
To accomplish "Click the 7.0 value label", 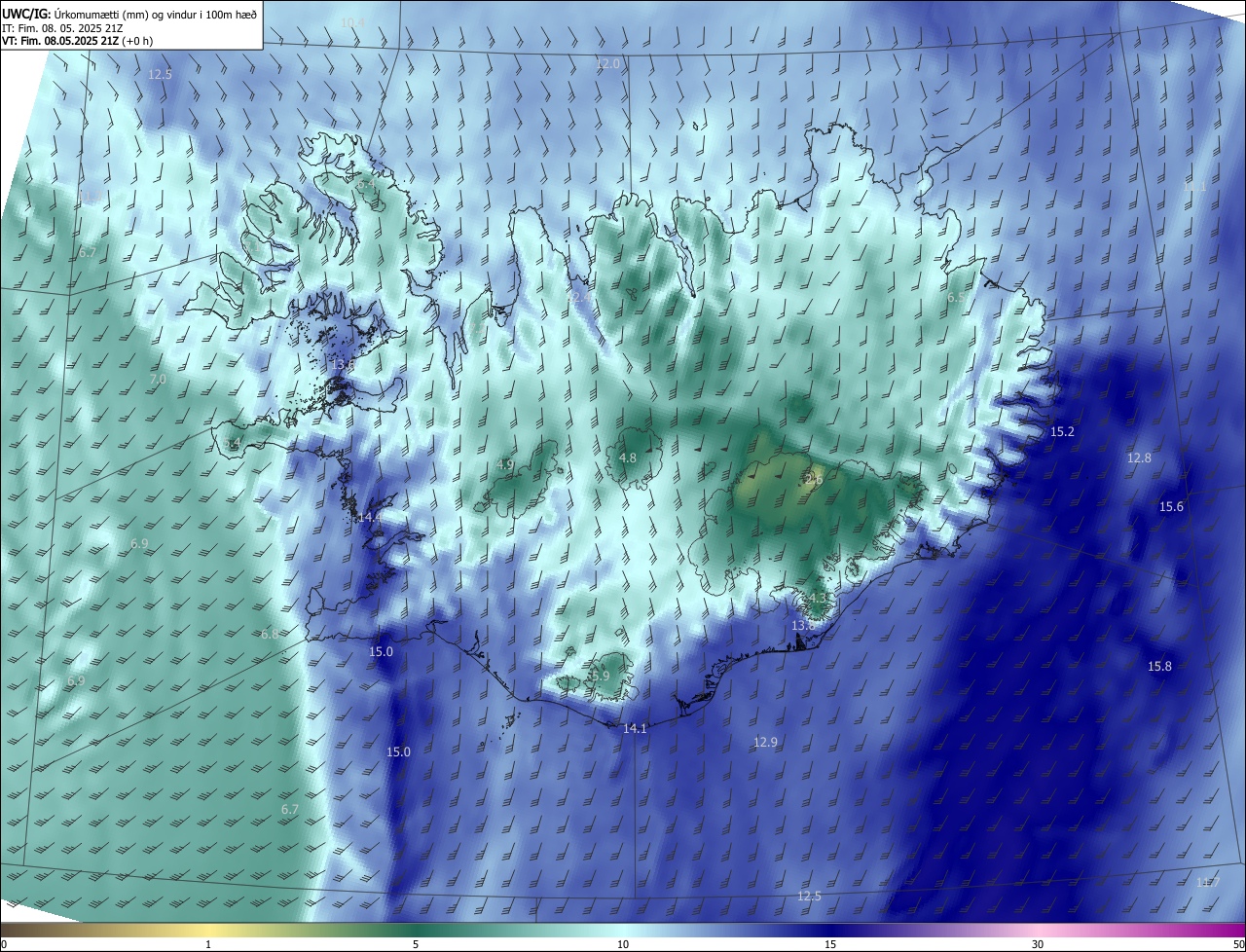I will click(x=158, y=379).
